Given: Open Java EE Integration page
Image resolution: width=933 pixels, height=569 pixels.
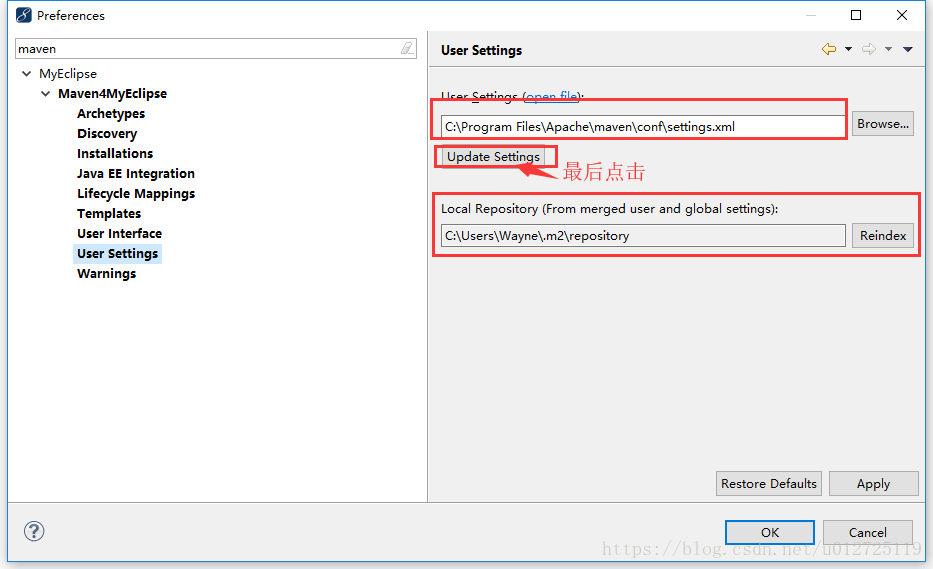Looking at the screenshot, I should click(x=136, y=174).
